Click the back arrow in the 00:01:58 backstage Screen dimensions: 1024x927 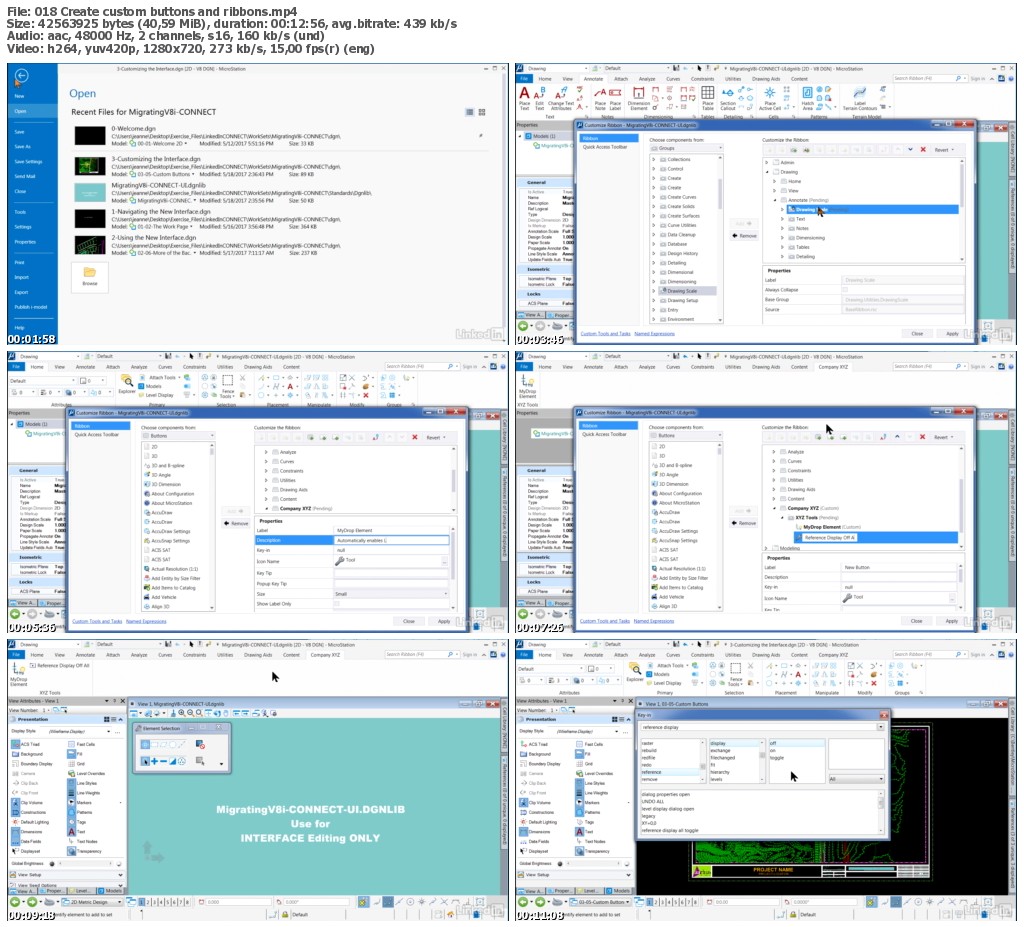[22, 76]
